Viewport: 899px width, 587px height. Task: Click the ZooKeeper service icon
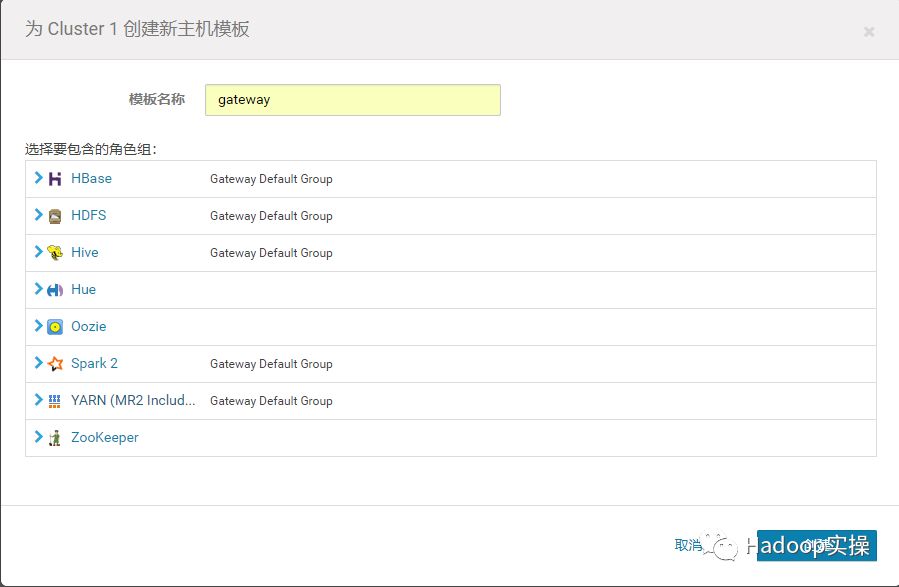pyautogui.click(x=55, y=438)
